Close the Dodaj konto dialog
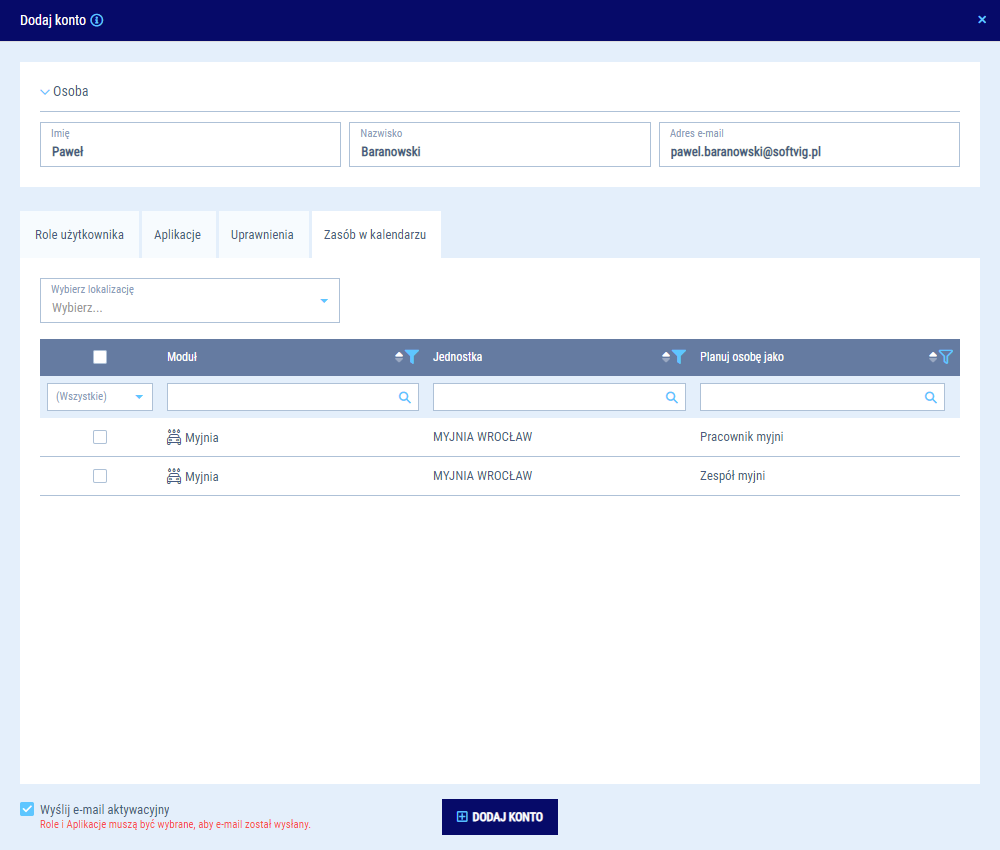This screenshot has width=1000, height=850. tap(982, 20)
